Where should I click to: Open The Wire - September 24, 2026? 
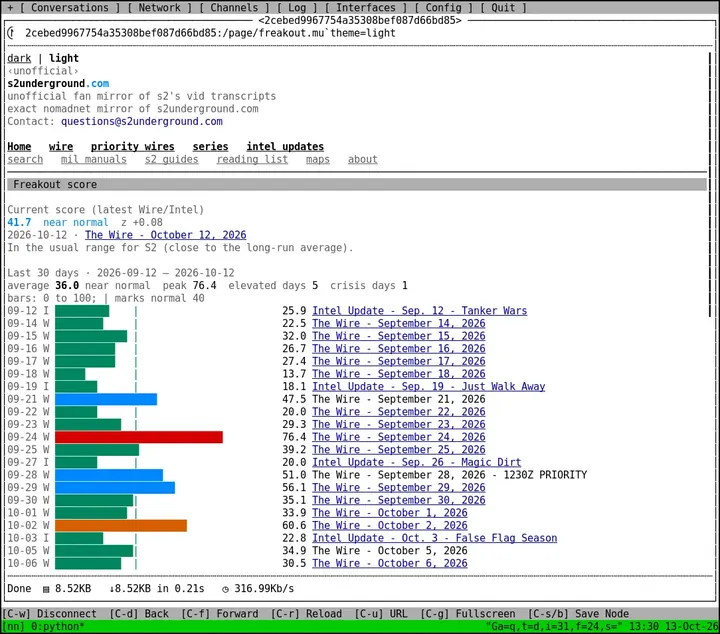coord(399,437)
